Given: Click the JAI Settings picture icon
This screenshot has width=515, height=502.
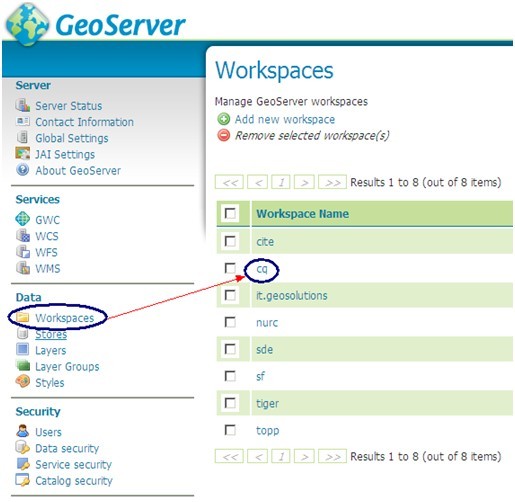Looking at the screenshot, I should [23, 154].
